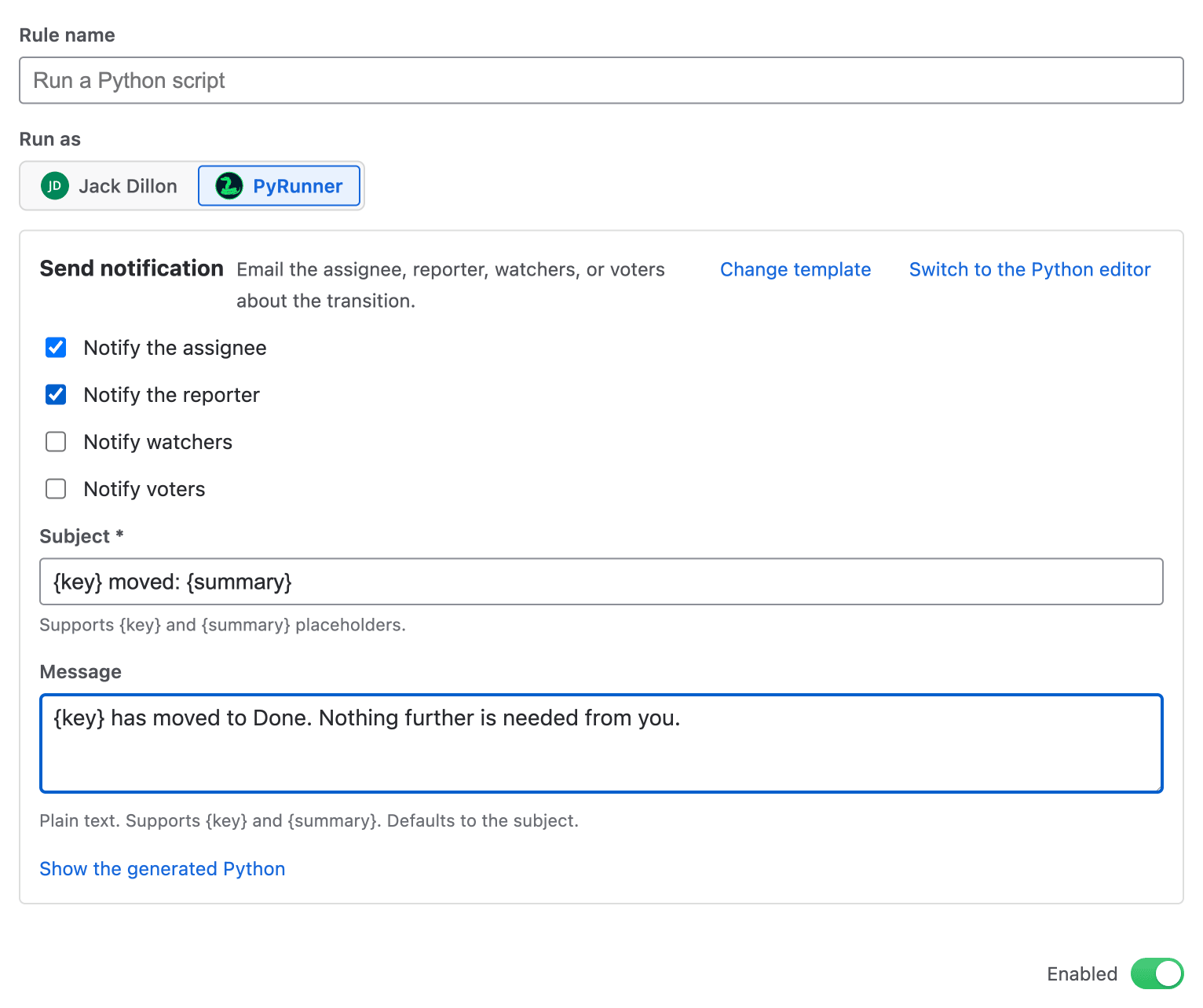Image resolution: width=1203 pixels, height=1008 pixels.
Task: Click the PyRunner snake avatar icon
Action: click(x=229, y=186)
